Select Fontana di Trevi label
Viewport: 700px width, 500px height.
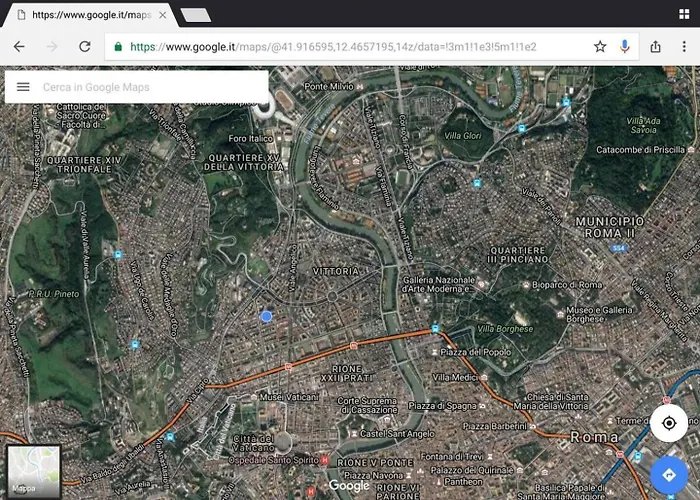451,457
